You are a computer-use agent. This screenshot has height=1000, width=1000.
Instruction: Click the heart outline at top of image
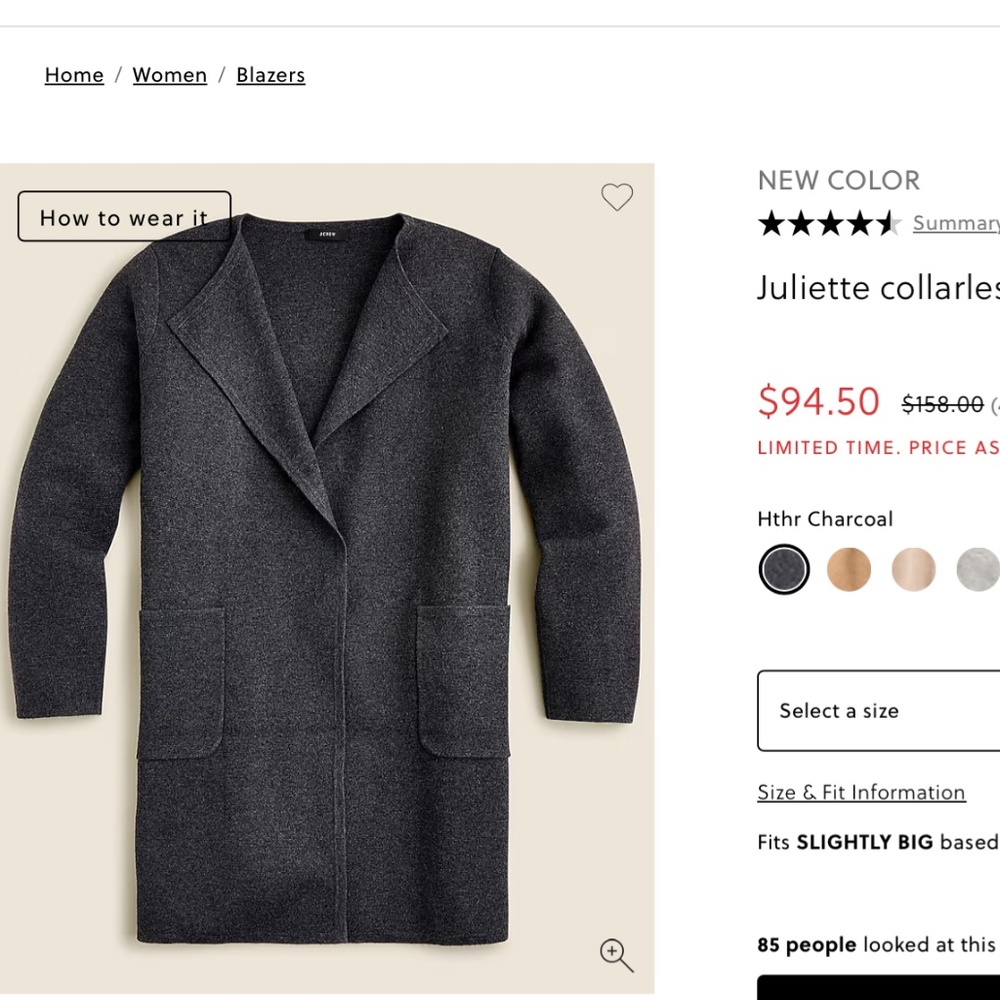[x=617, y=197]
